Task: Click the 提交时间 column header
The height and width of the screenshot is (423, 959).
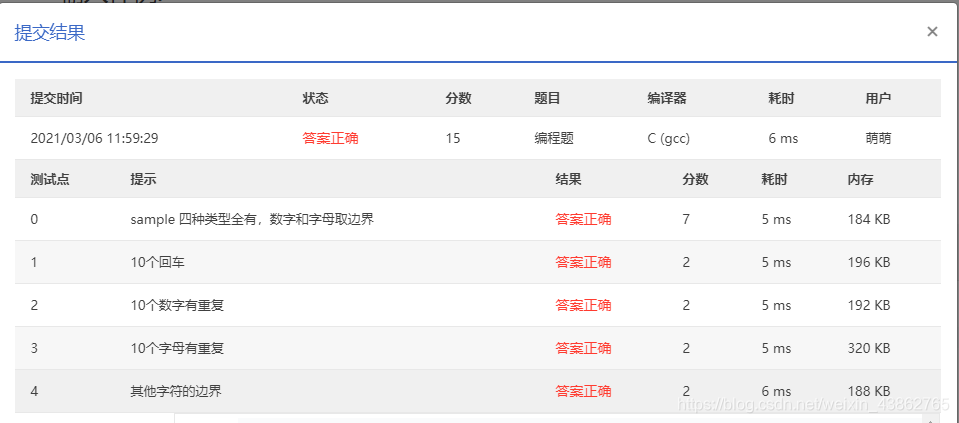Action: (56, 98)
